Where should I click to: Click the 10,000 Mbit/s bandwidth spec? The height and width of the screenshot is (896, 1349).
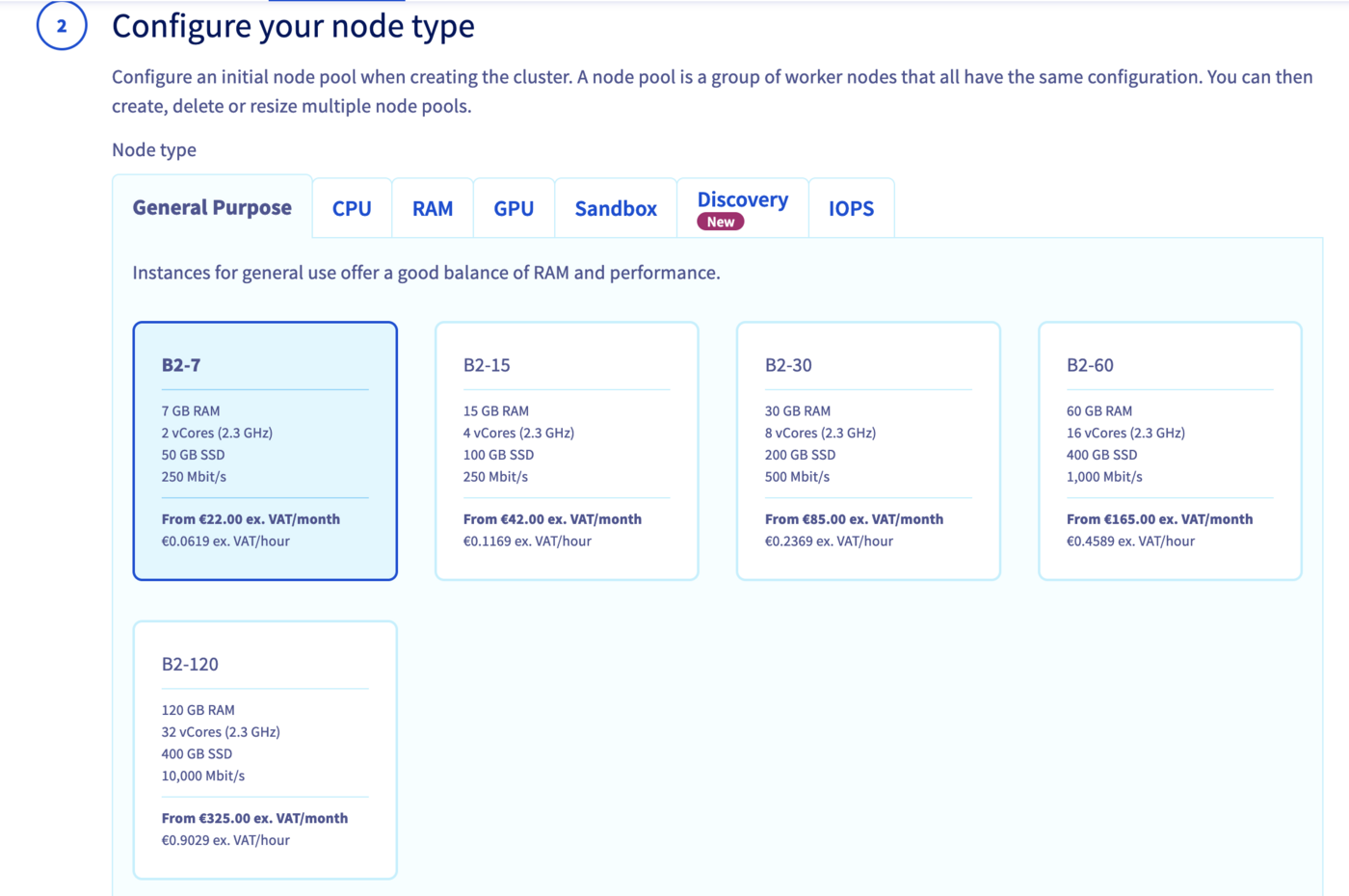(203, 775)
